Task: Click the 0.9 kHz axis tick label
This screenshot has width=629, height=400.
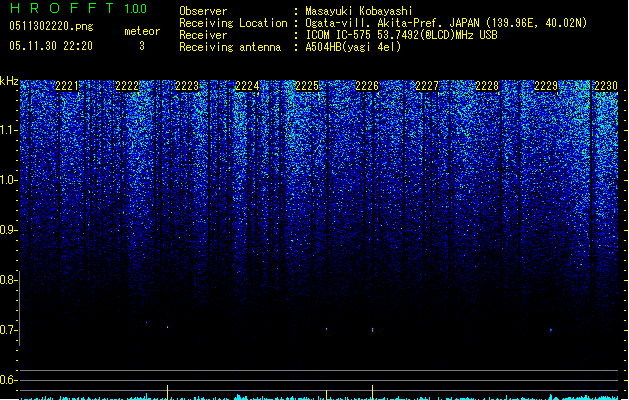Action: (x=9, y=230)
